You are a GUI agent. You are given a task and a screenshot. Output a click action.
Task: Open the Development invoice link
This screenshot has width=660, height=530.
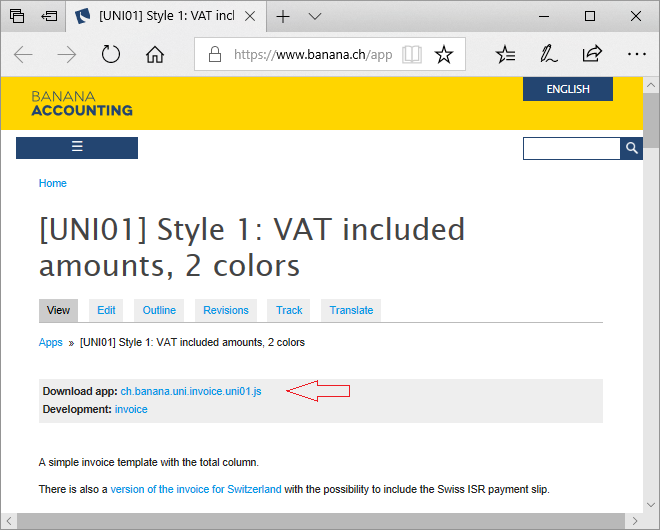click(x=131, y=409)
